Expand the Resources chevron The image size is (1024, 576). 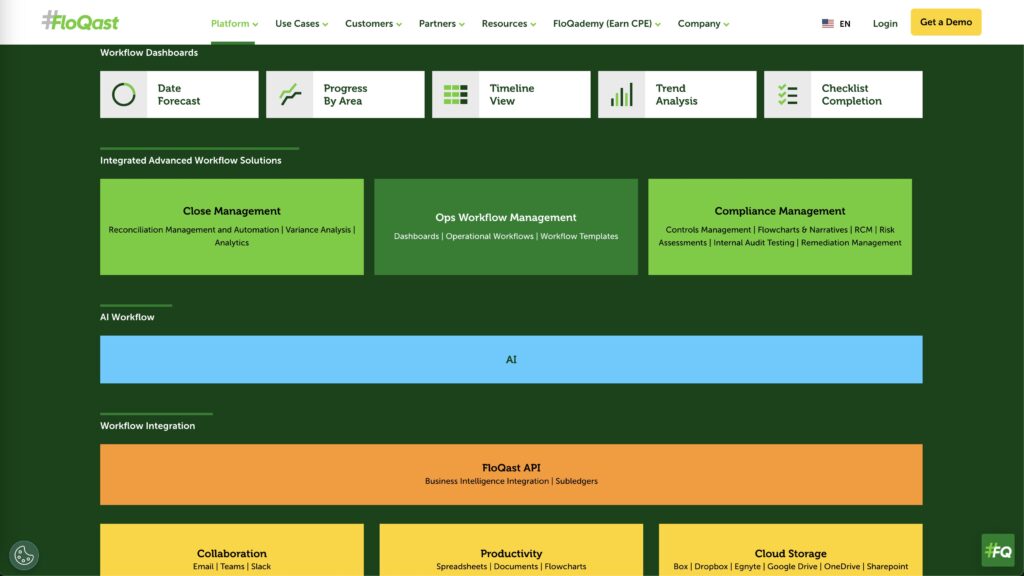[x=533, y=24]
